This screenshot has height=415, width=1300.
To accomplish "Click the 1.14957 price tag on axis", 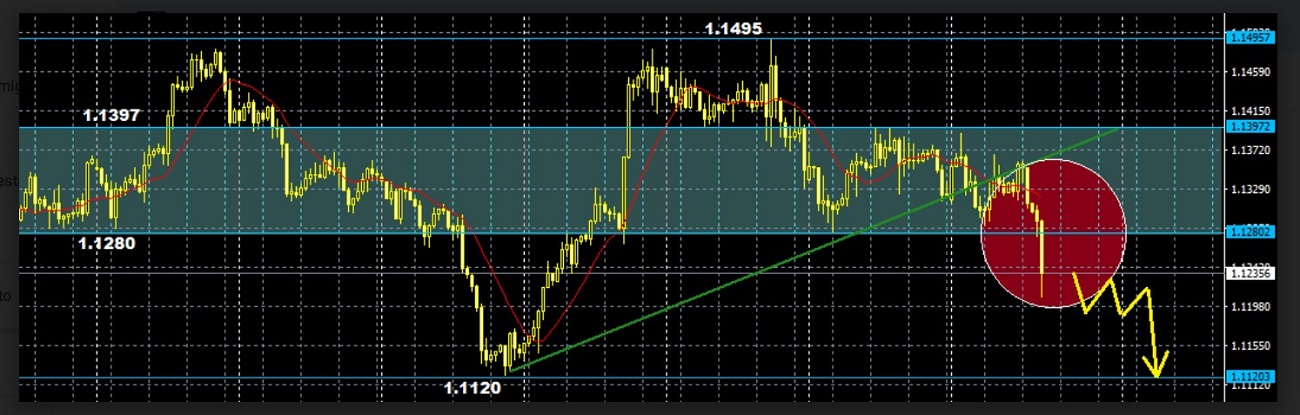I will click(1248, 38).
